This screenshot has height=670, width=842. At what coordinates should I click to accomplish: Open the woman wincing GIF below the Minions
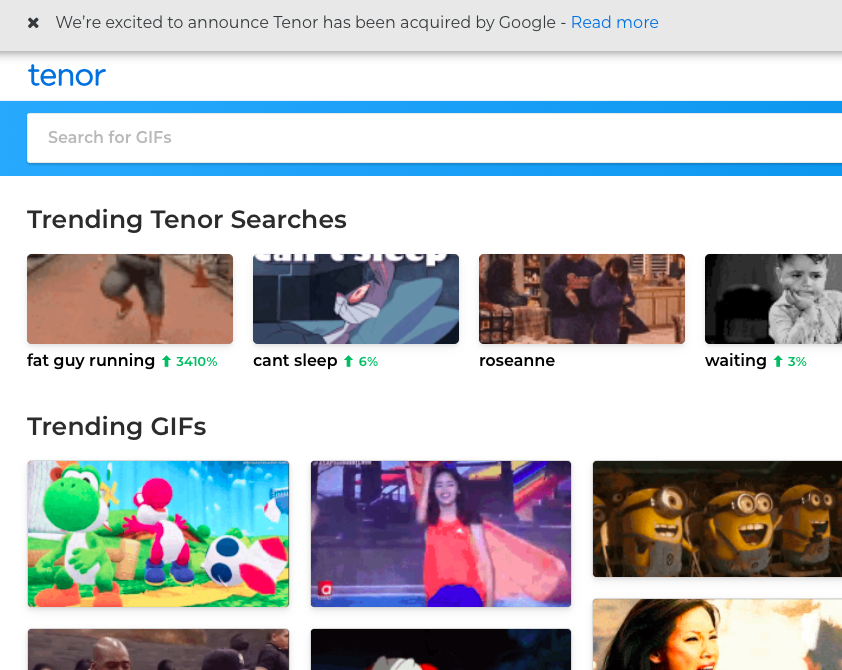tap(717, 635)
